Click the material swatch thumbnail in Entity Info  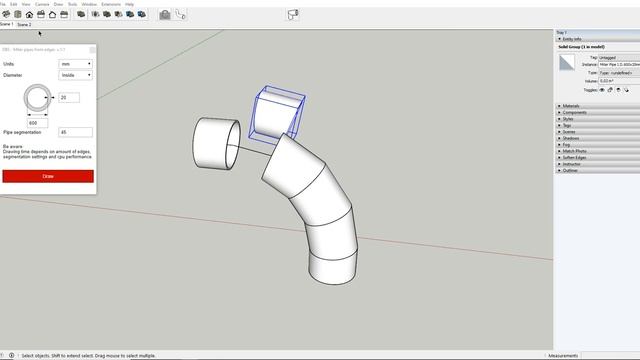click(x=567, y=63)
